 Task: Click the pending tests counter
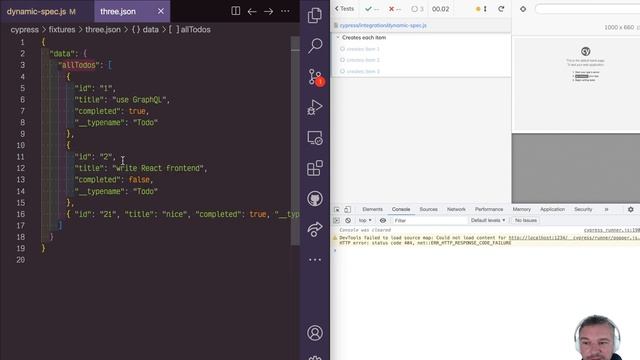(x=418, y=9)
